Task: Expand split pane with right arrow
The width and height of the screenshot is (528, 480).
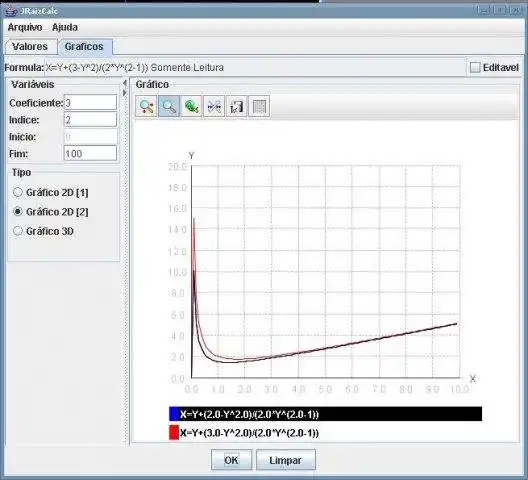Action: (x=125, y=93)
